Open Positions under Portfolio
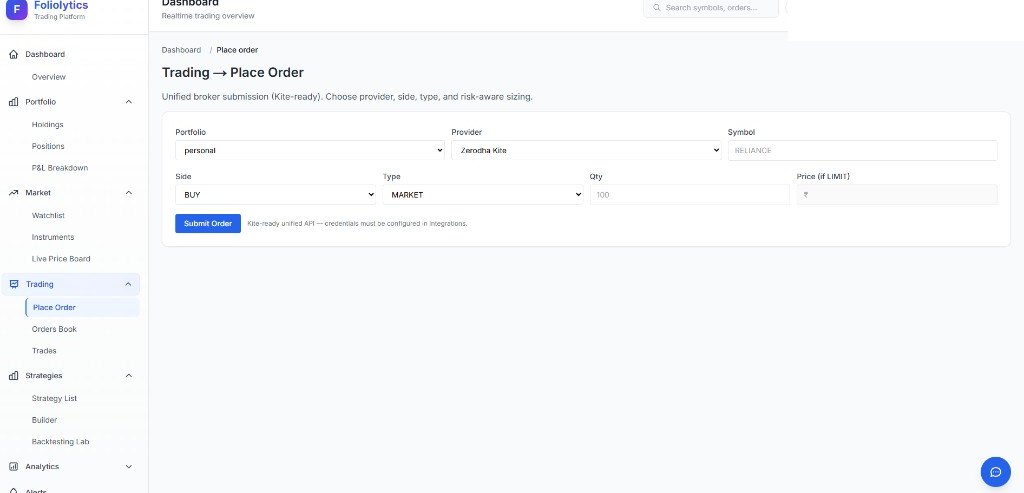This screenshot has width=1024, height=493. (x=48, y=146)
